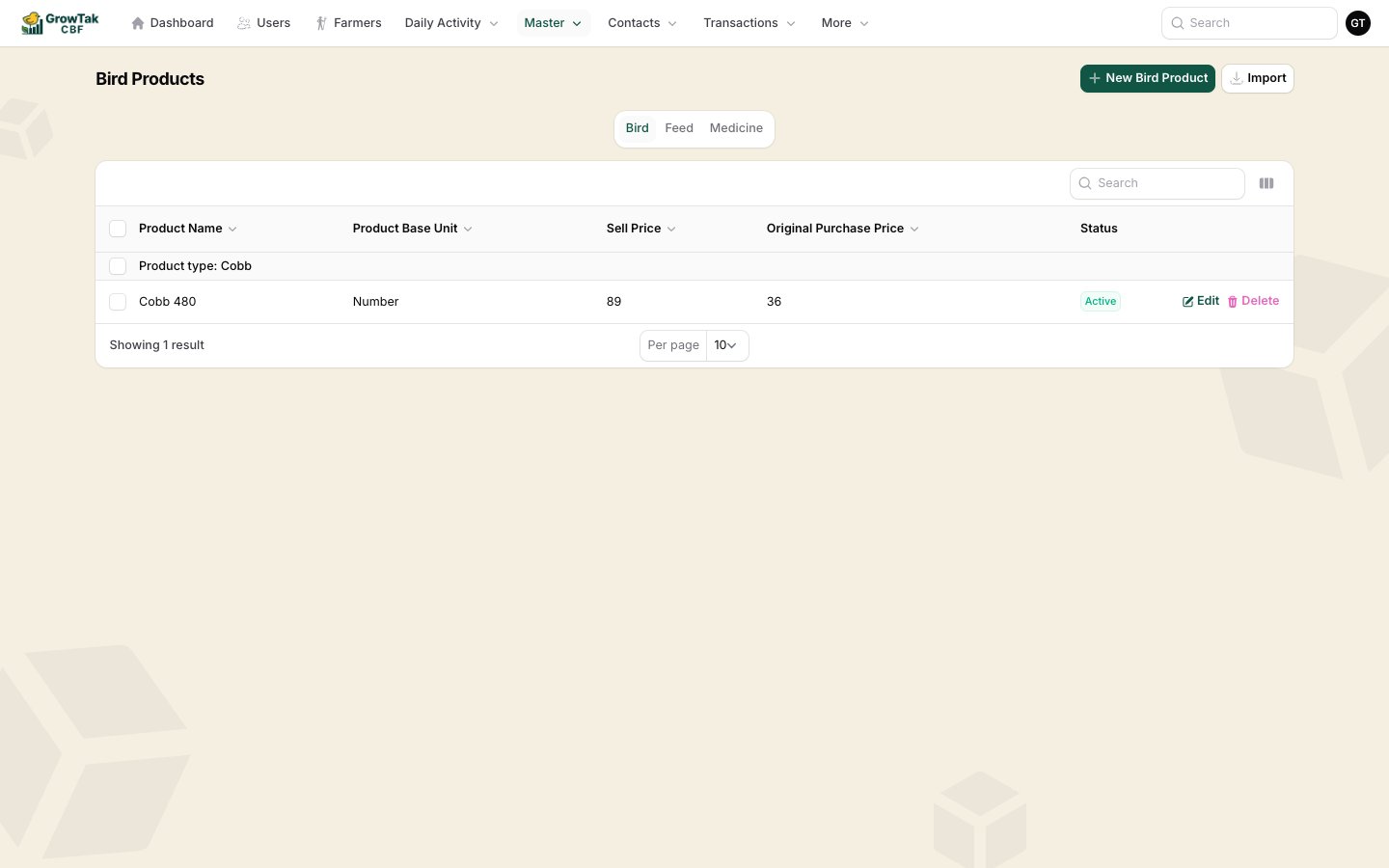Click the Status column header
The height and width of the screenshot is (868, 1389).
(1099, 229)
